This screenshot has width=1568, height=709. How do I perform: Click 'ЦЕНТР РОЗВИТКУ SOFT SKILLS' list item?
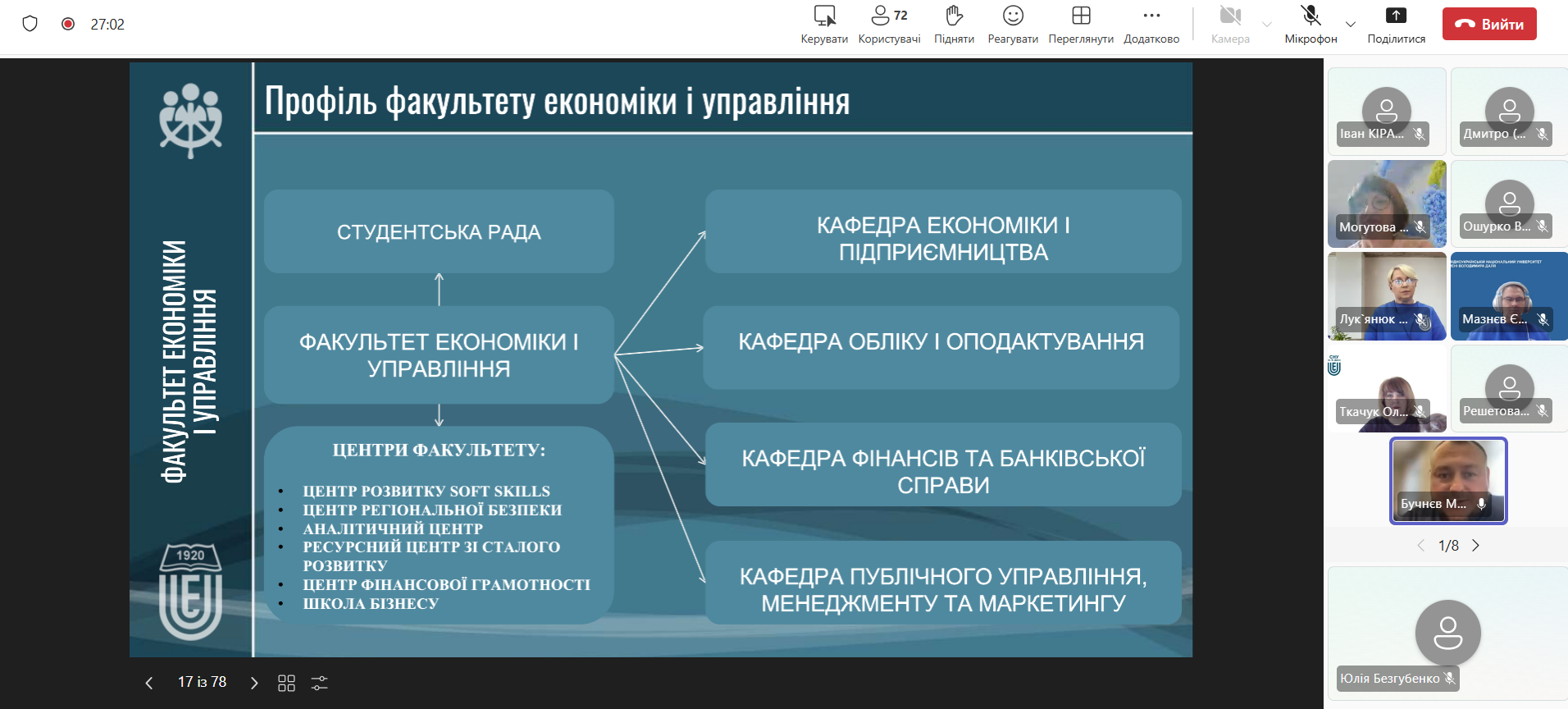(x=426, y=491)
